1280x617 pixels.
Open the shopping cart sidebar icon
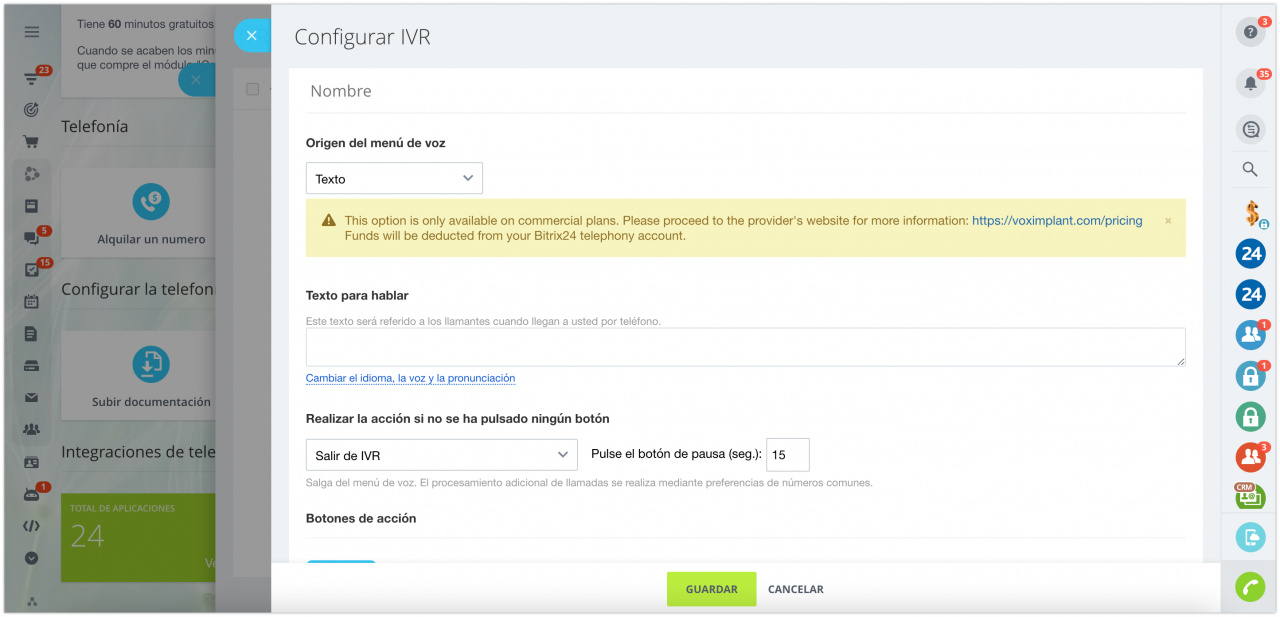(x=32, y=141)
